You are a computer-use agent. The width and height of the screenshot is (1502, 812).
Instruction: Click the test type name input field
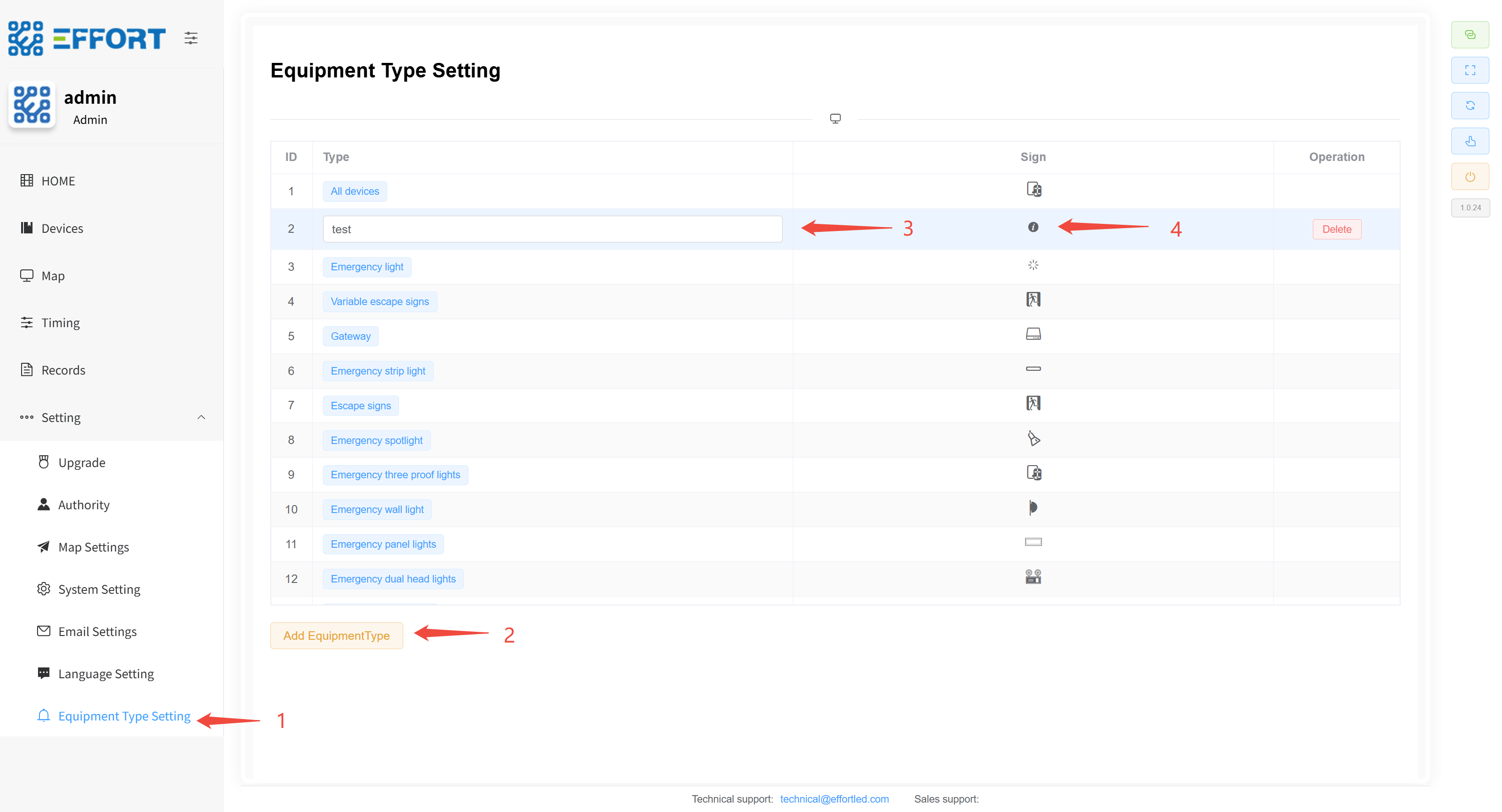point(552,229)
